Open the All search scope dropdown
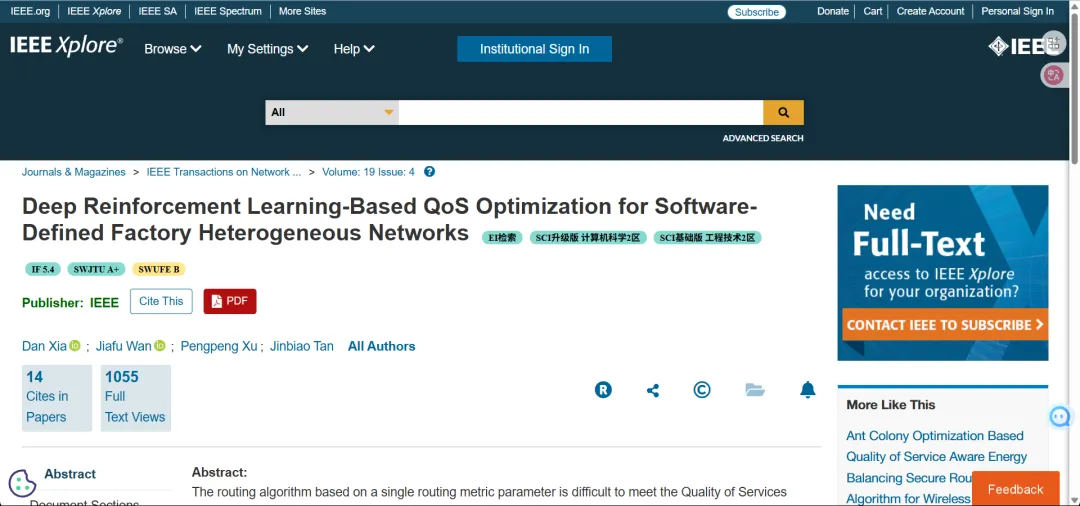This screenshot has height=506, width=1080. pyautogui.click(x=332, y=112)
